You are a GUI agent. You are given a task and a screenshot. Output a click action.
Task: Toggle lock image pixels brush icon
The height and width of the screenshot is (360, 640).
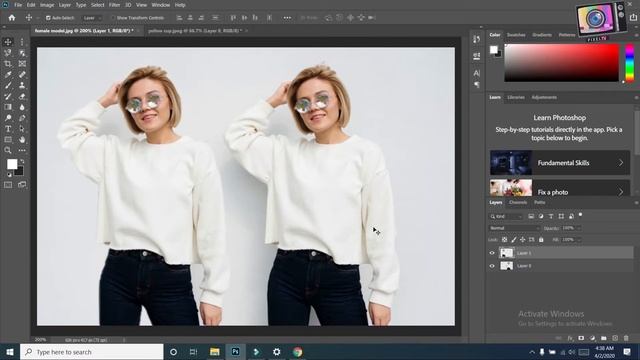pos(513,240)
